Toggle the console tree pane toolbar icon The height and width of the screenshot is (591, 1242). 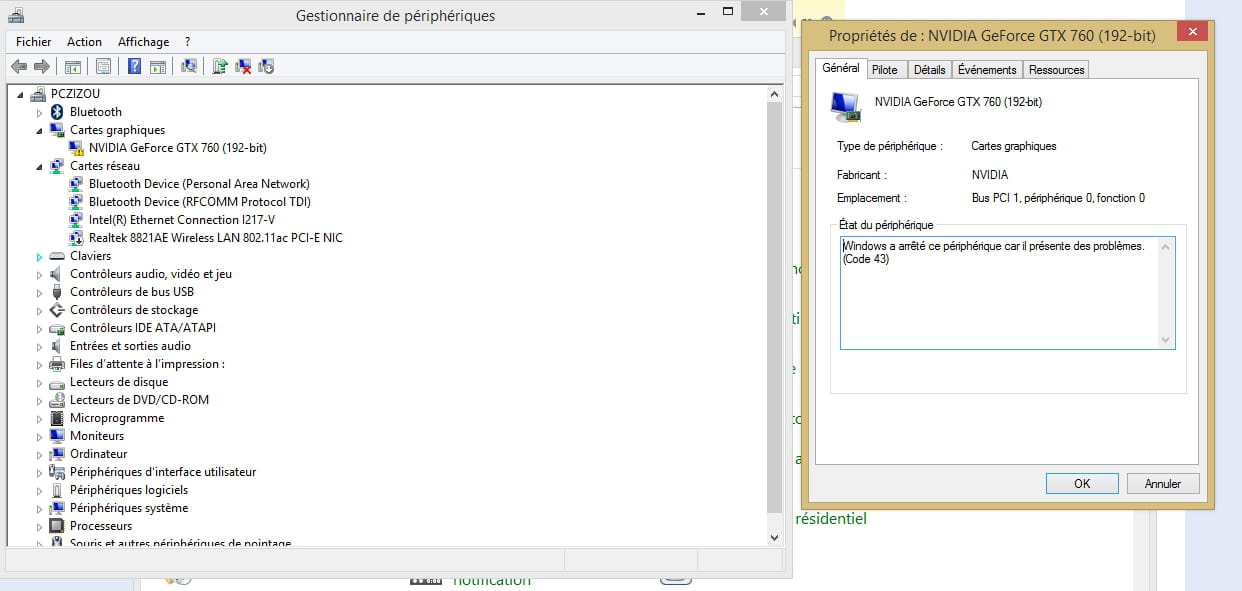pyautogui.click(x=72, y=67)
